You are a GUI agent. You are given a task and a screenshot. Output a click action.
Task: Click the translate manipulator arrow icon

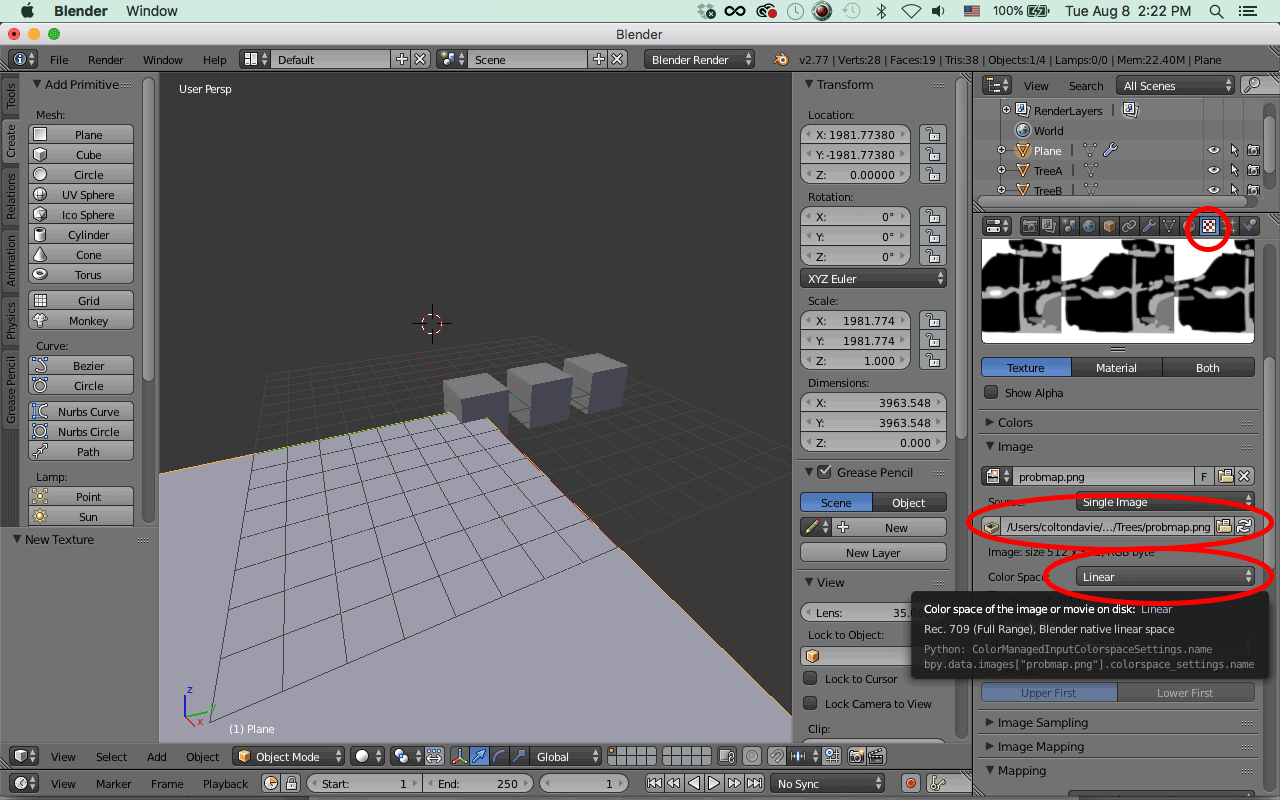[478, 757]
